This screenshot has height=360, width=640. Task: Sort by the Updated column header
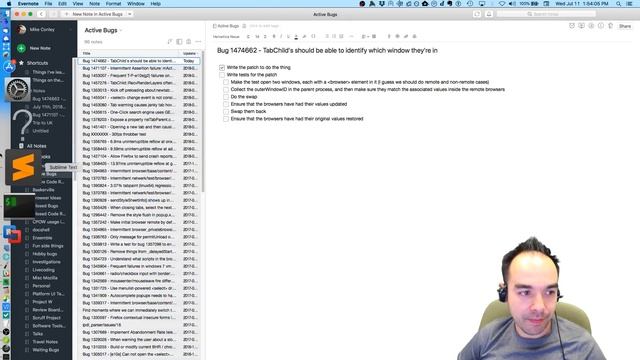(190, 53)
